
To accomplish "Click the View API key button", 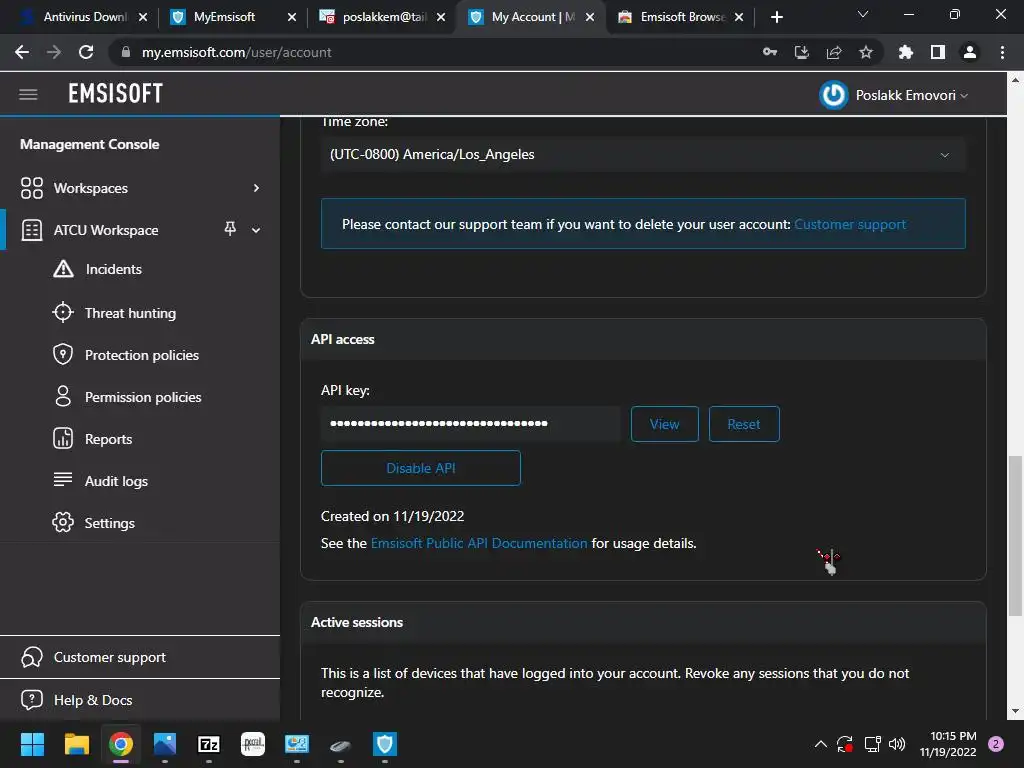I will [664, 424].
